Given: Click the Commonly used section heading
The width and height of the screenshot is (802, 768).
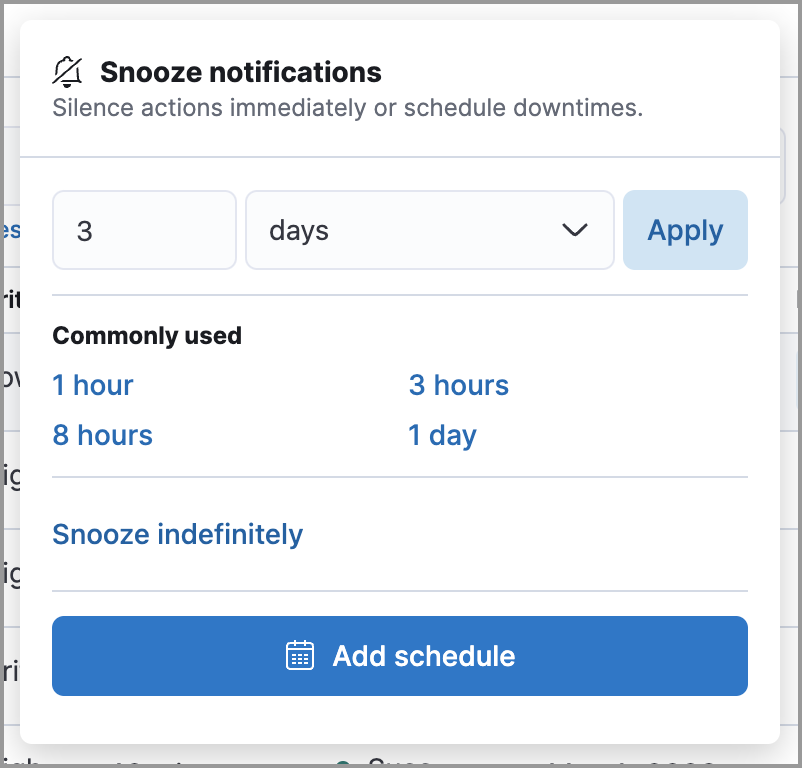Looking at the screenshot, I should coord(146,336).
